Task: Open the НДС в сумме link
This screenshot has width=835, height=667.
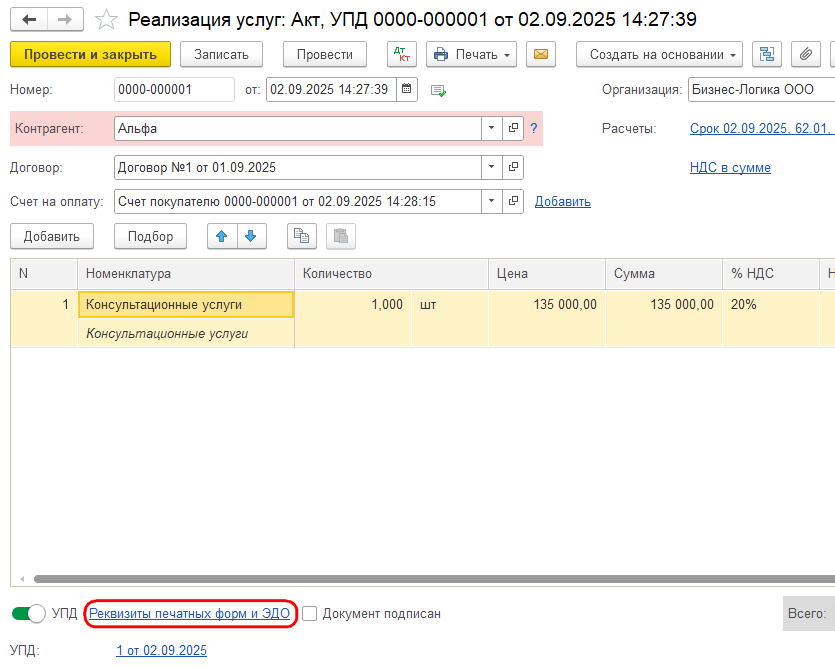Action: 730,167
